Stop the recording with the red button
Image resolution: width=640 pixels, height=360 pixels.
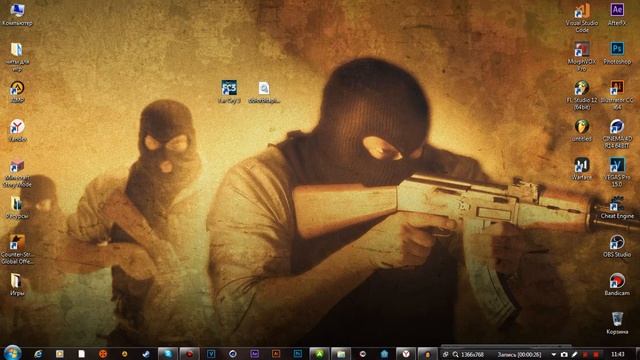coord(596,354)
